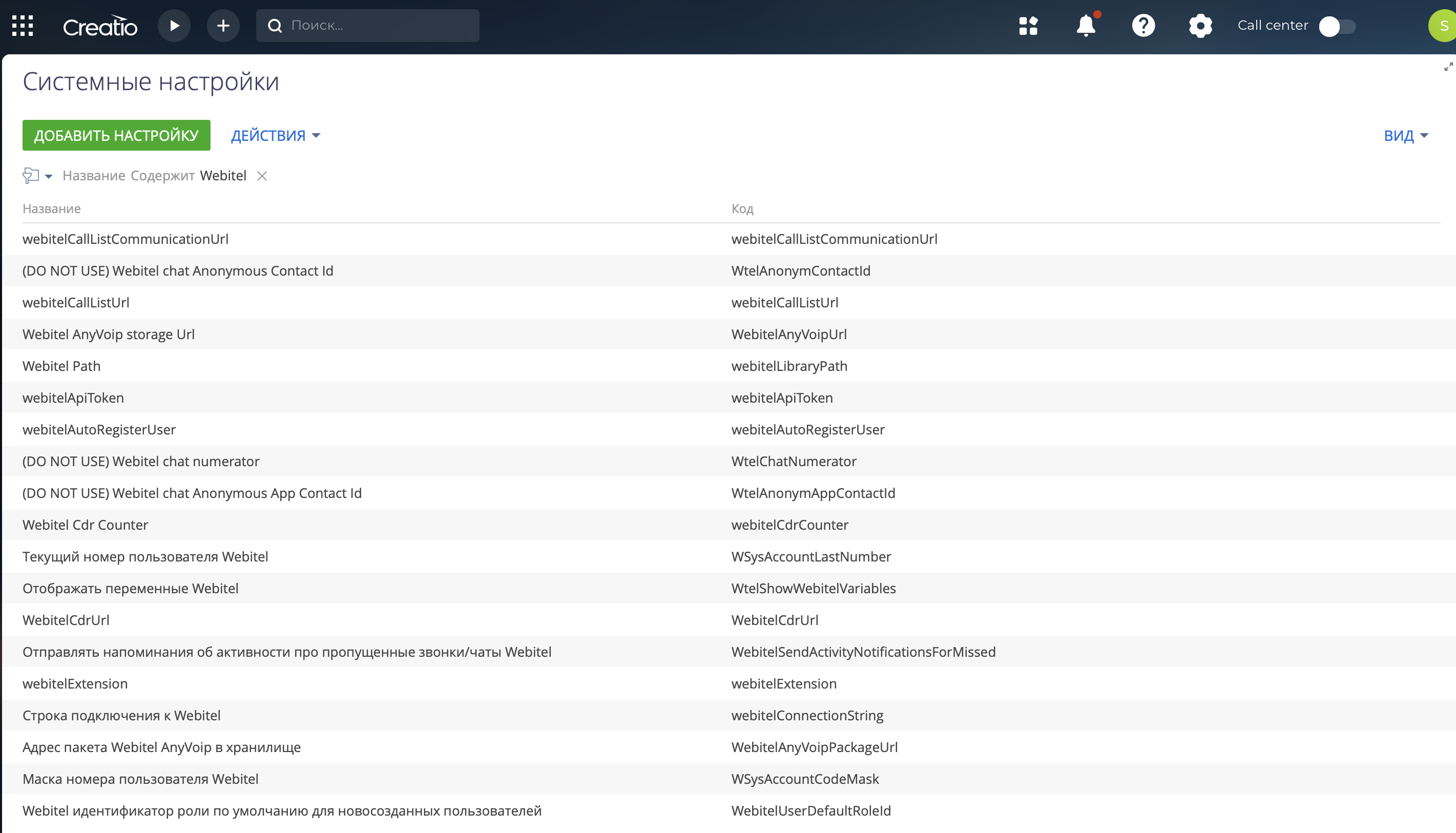The image size is (1456, 833).
Task: Click webitelLibraryPath code cell
Action: [789, 366]
